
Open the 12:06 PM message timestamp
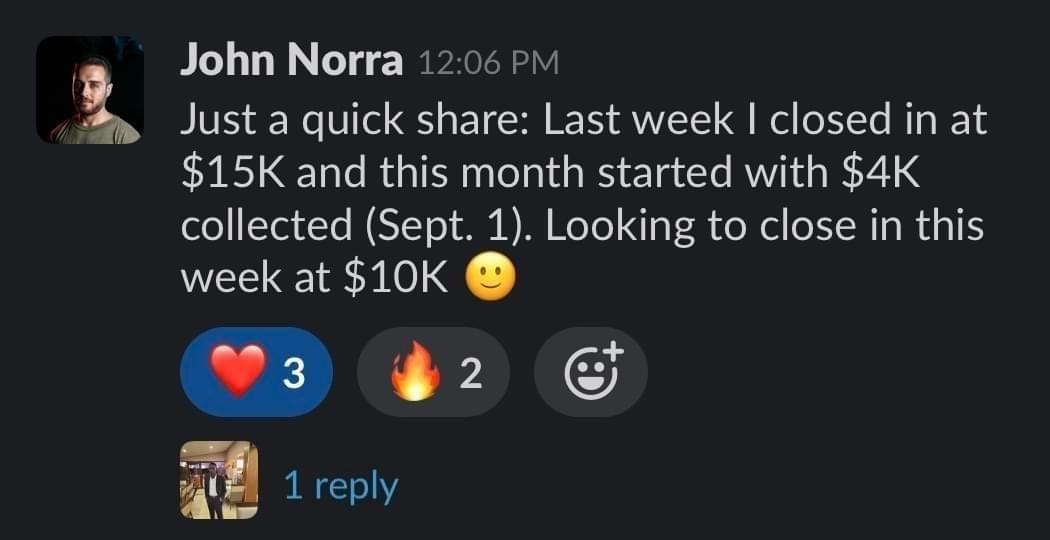[486, 64]
